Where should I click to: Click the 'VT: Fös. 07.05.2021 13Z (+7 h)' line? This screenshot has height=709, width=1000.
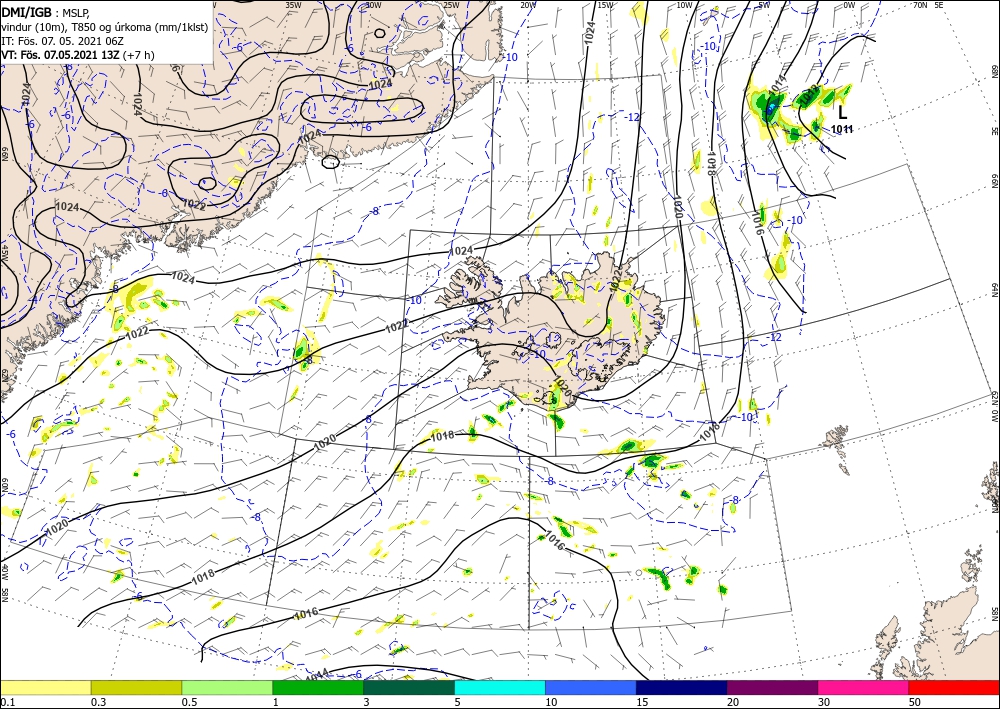tap(78, 54)
